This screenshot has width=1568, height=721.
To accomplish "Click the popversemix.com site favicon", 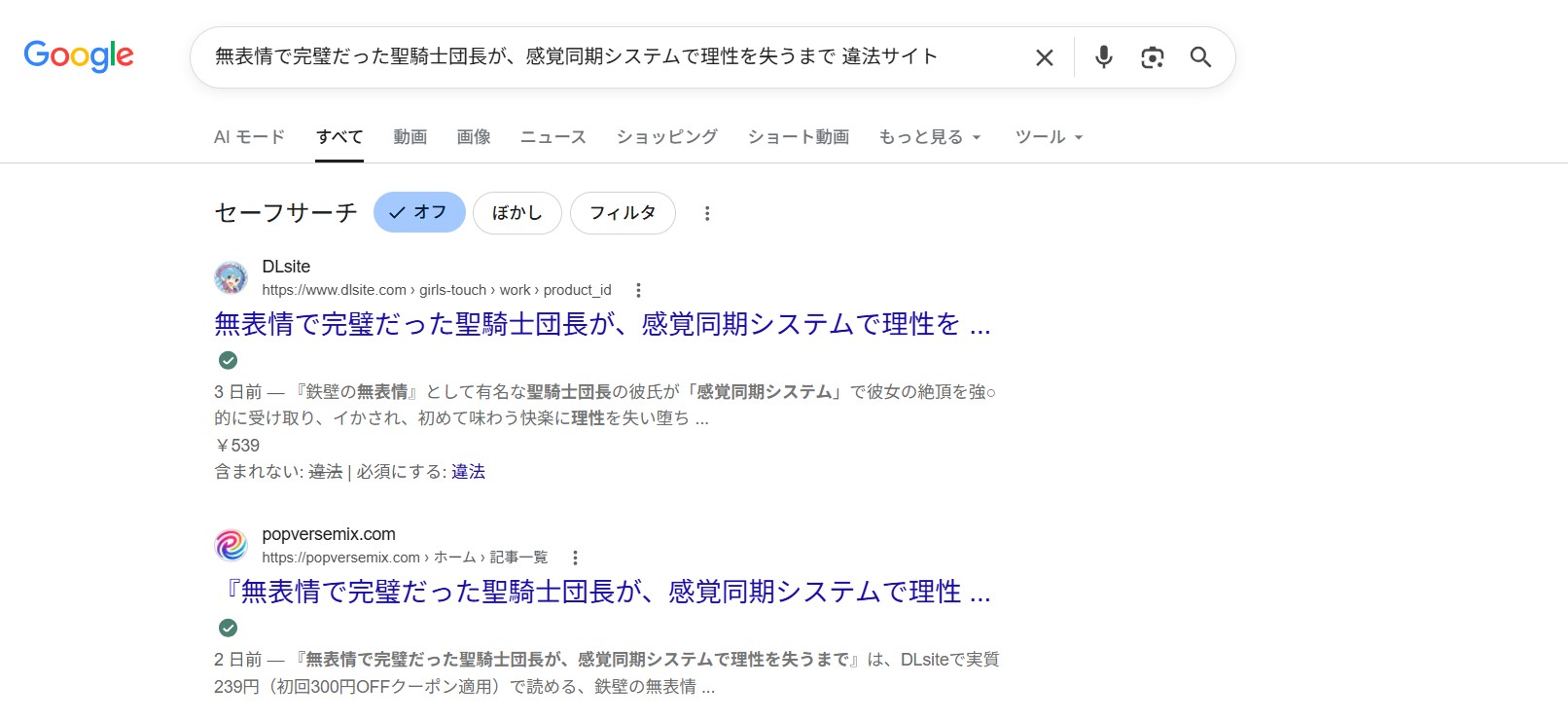I will [x=231, y=545].
